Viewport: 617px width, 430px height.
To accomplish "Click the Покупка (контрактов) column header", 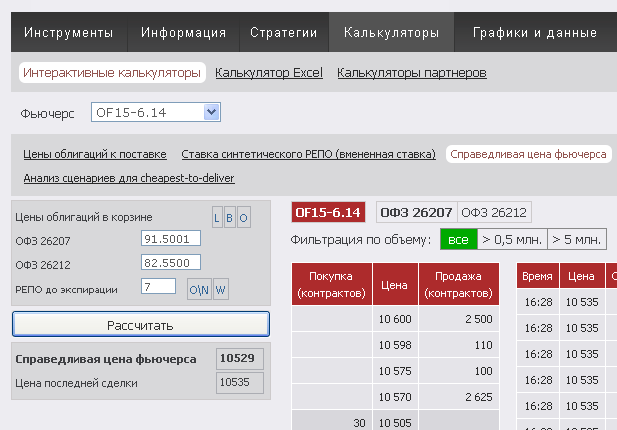I will click(x=332, y=284).
